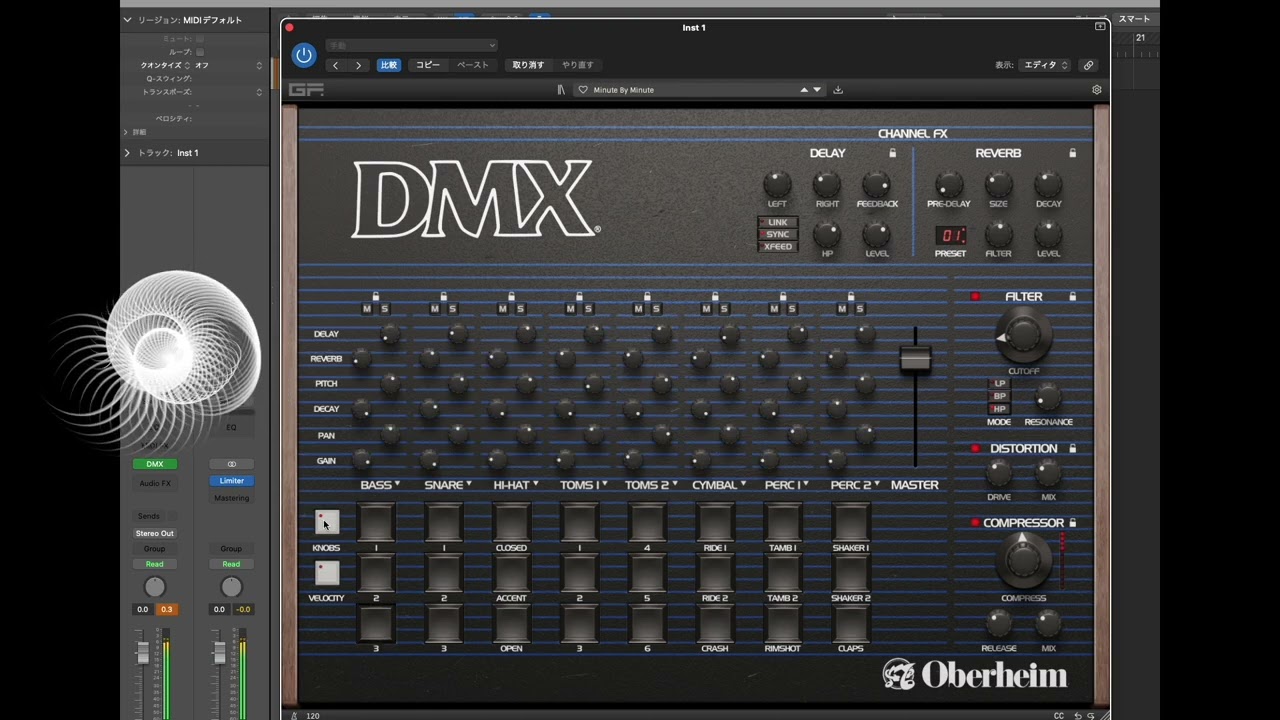Trigger the Bass 1 pad
This screenshot has width=1280, height=720.
376,522
